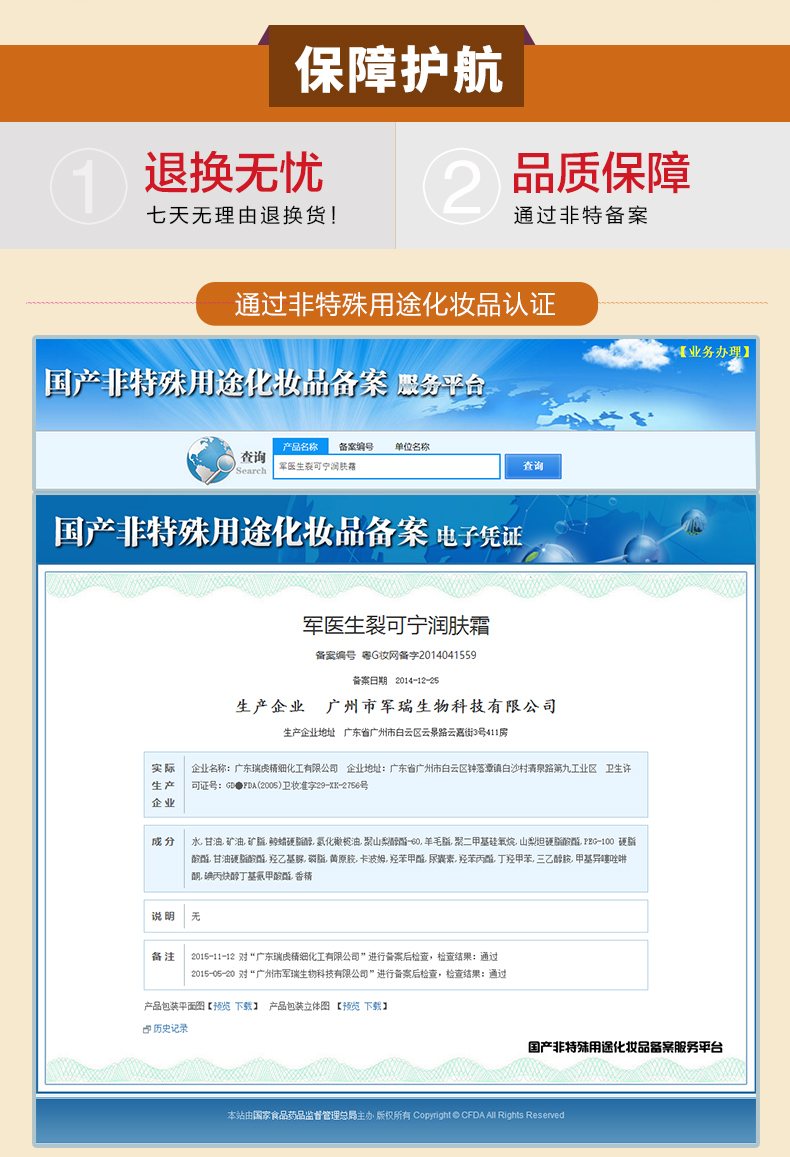Click the 实际生产企业 row label

pyautogui.click(x=164, y=785)
